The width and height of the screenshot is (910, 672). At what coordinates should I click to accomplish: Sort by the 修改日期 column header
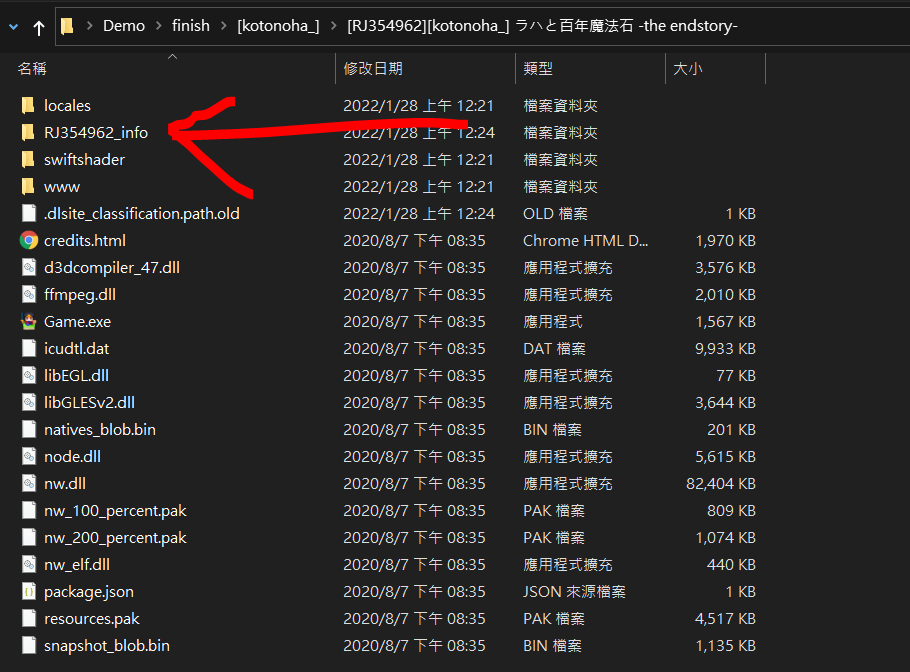tap(373, 68)
